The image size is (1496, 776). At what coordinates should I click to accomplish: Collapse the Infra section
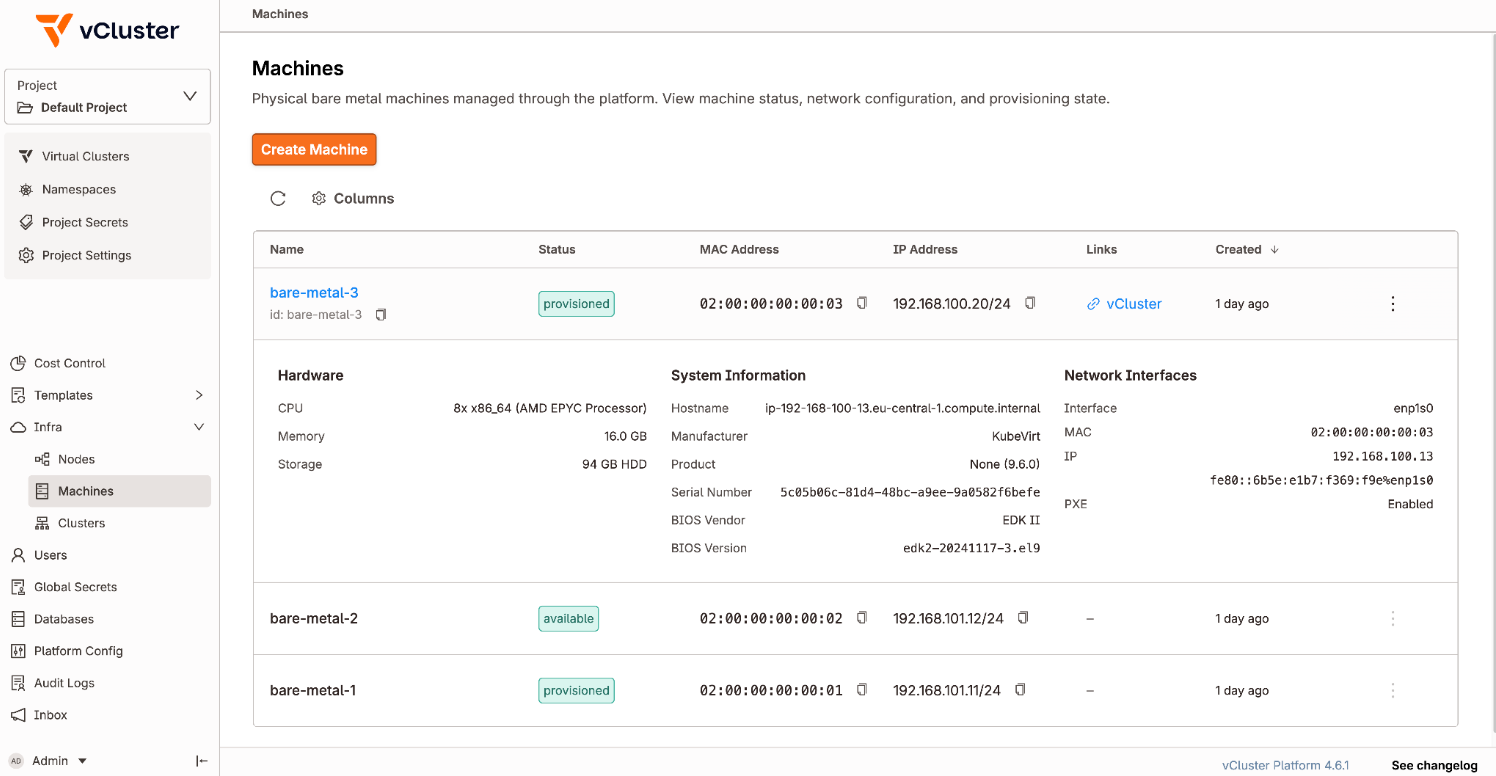[198, 427]
